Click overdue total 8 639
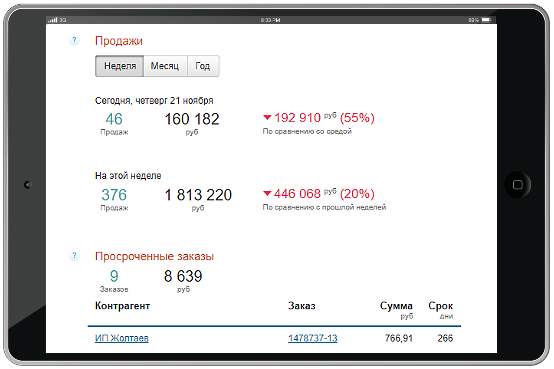 click(x=183, y=276)
